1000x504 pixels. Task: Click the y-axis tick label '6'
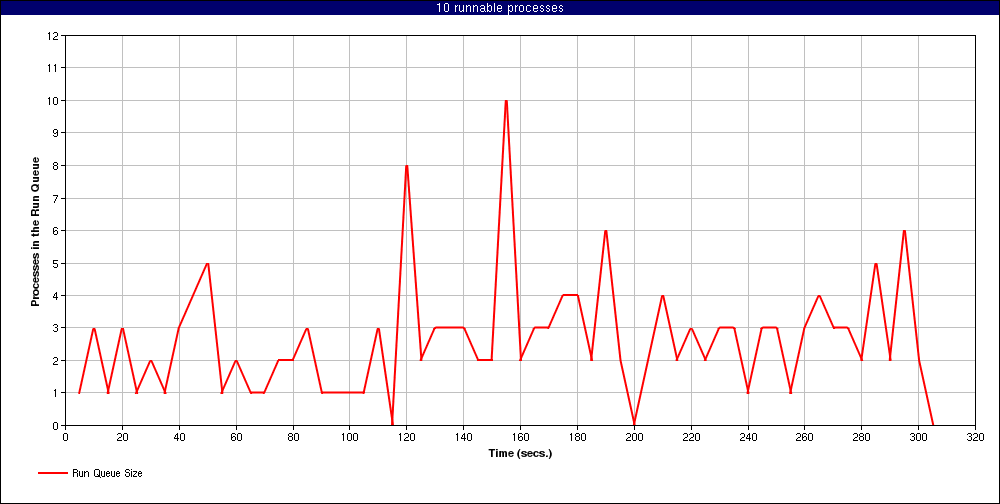(x=55, y=231)
